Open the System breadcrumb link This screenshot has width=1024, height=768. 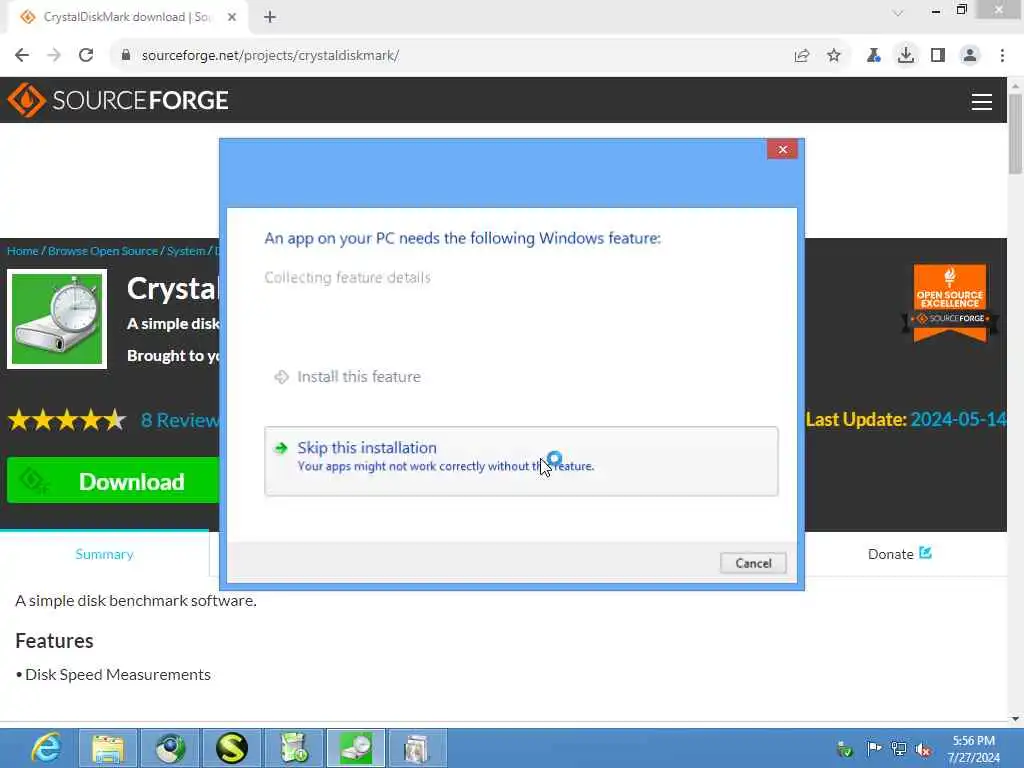pos(186,251)
